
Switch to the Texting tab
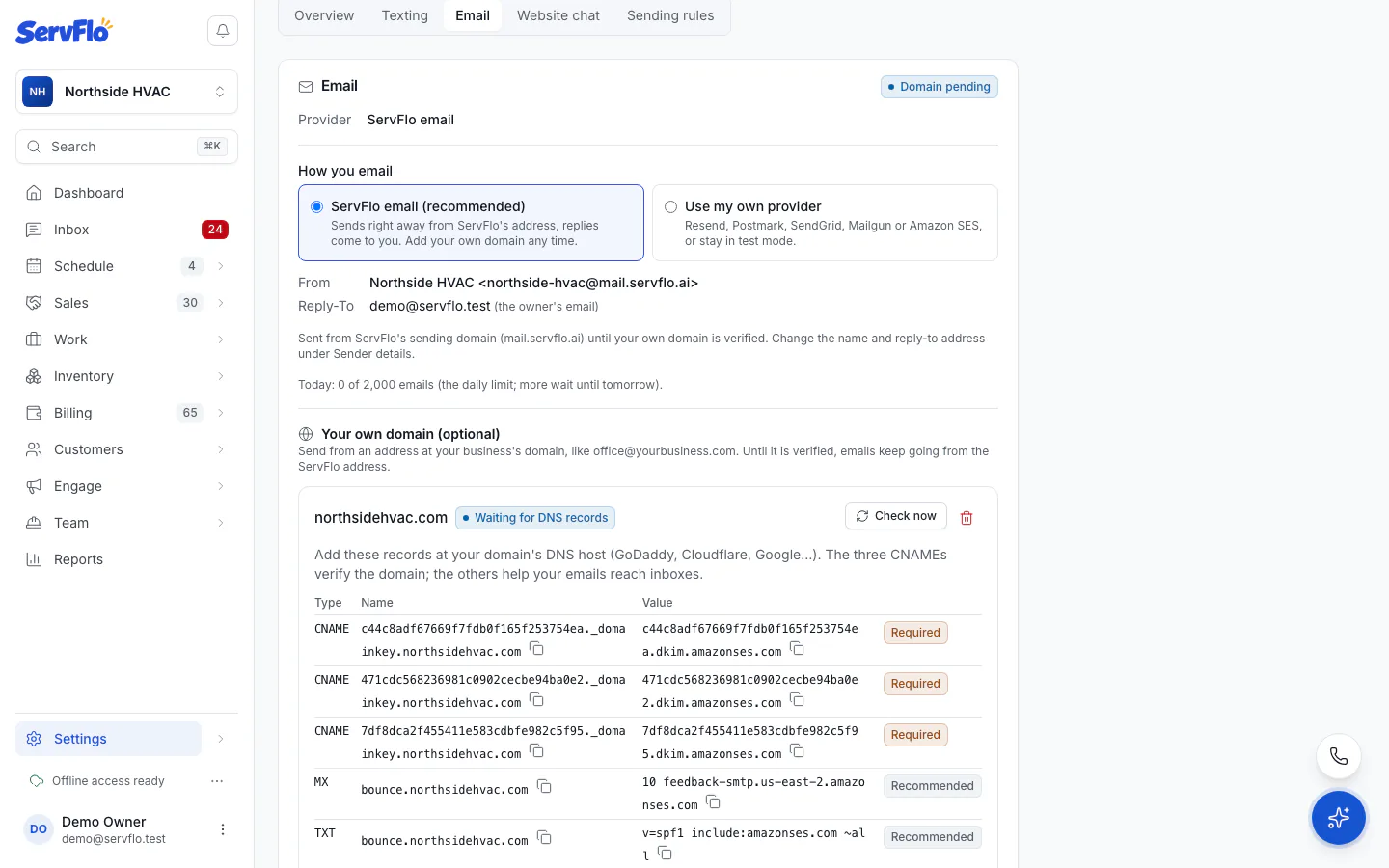(405, 15)
